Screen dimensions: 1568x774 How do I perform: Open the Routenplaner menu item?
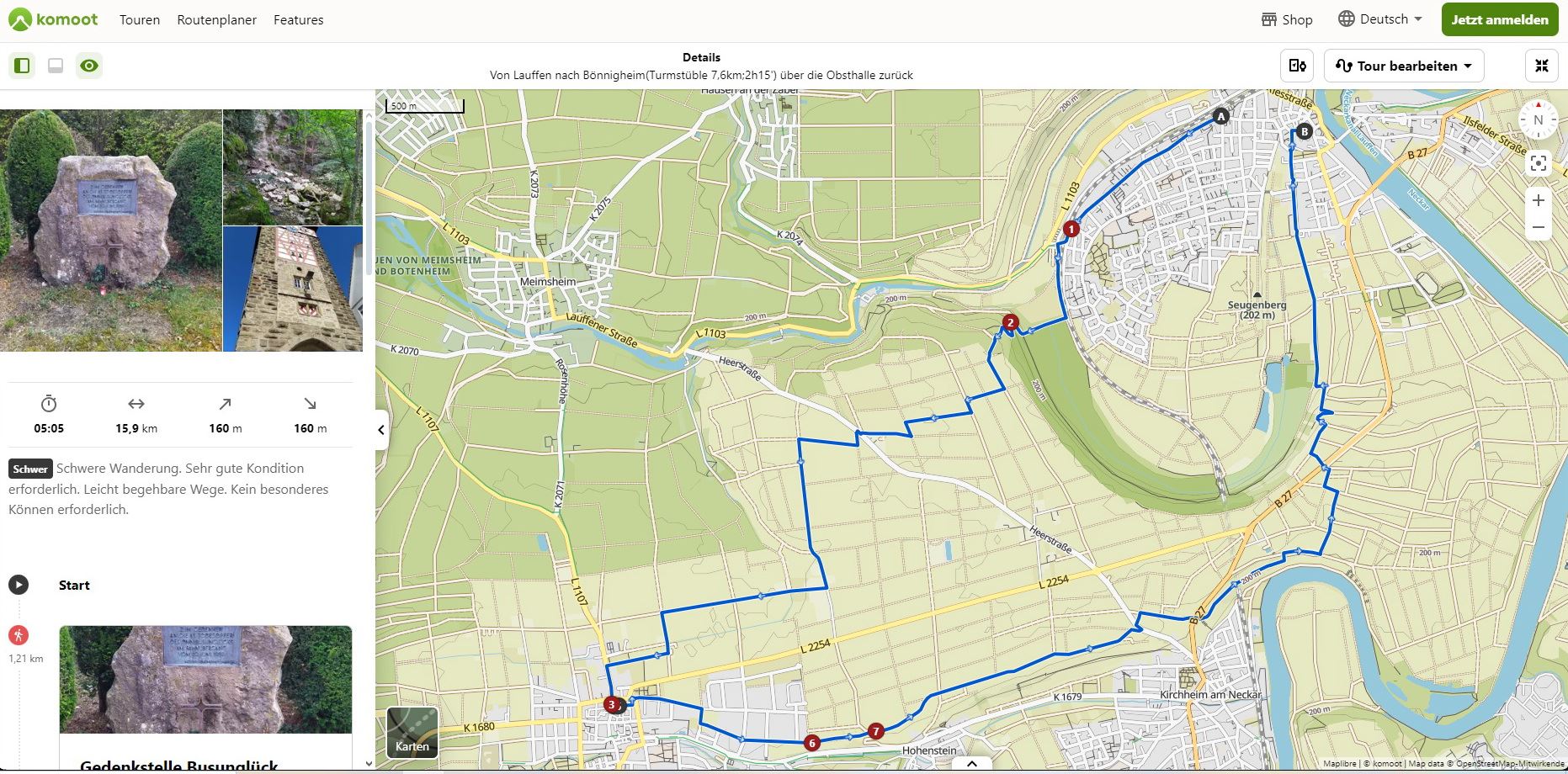(x=216, y=19)
